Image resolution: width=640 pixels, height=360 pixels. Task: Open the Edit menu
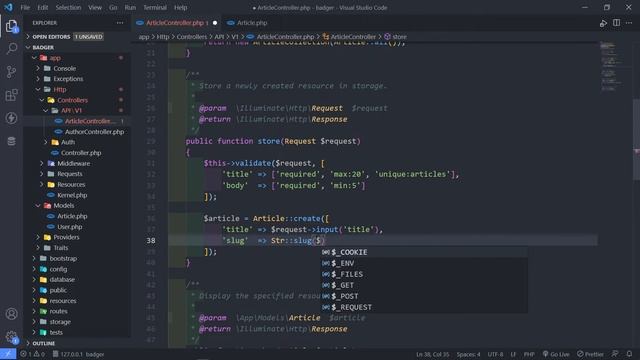tap(42, 7)
